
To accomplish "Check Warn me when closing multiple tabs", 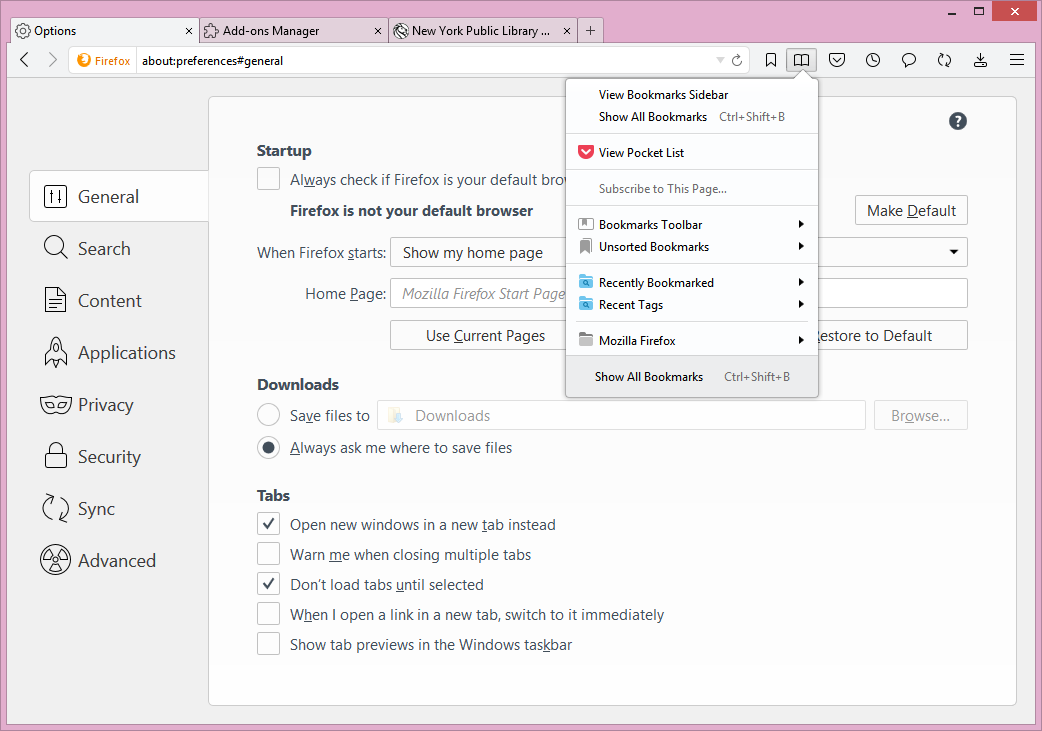I will pos(268,554).
